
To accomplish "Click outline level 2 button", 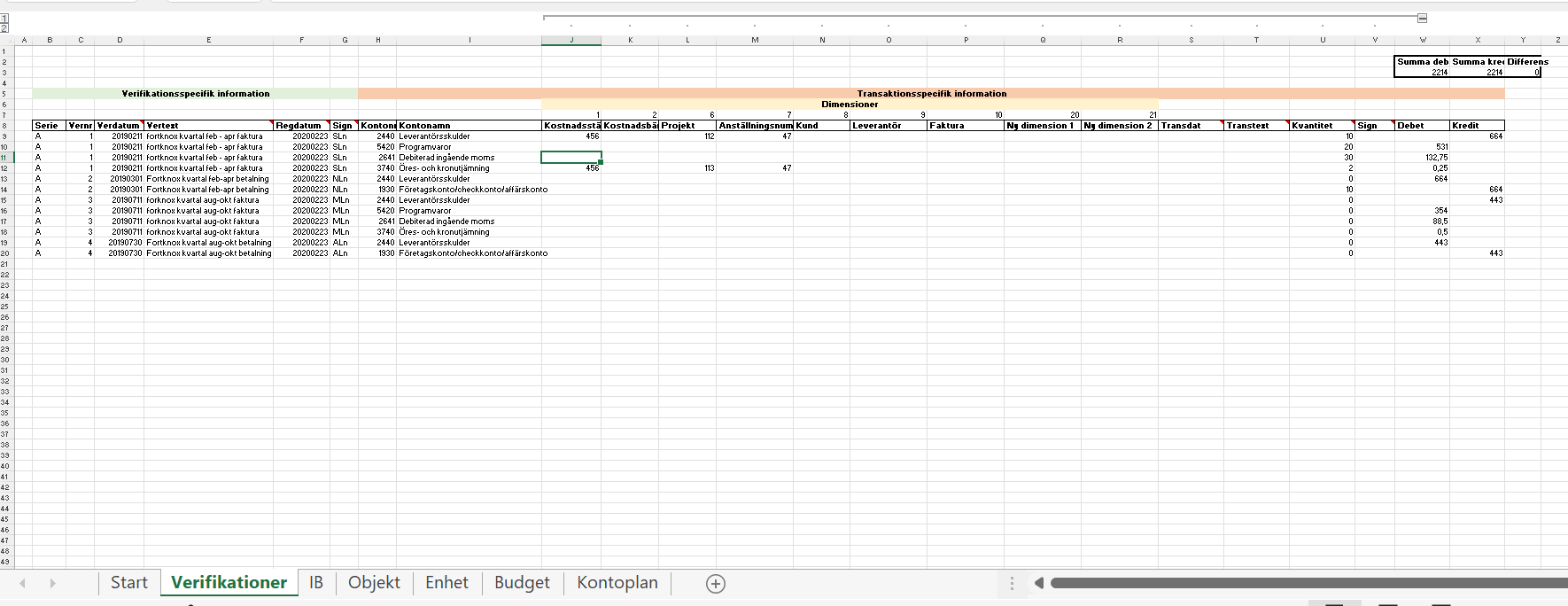I will [4, 28].
